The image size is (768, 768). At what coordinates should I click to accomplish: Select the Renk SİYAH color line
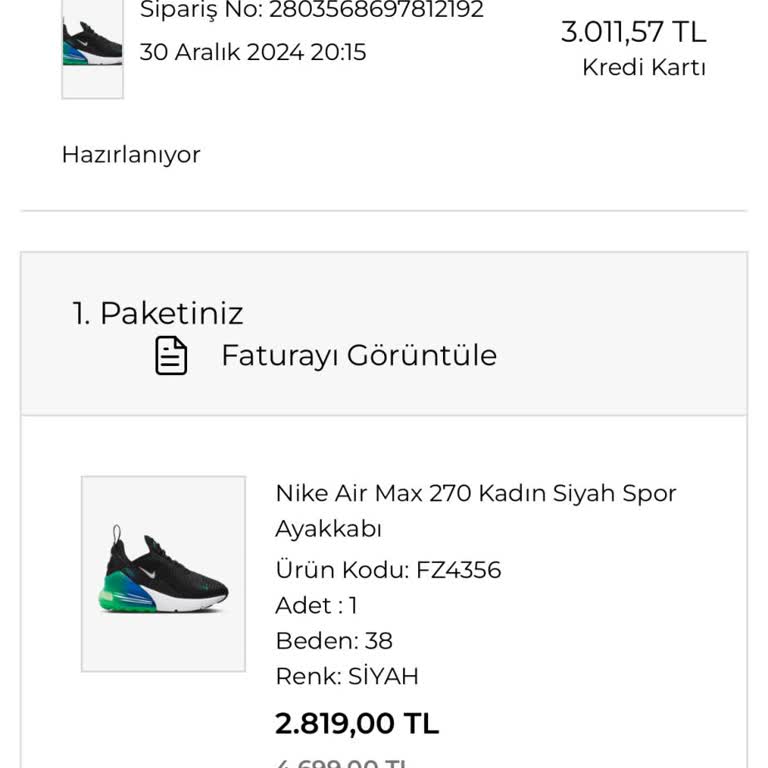pyautogui.click(x=346, y=677)
